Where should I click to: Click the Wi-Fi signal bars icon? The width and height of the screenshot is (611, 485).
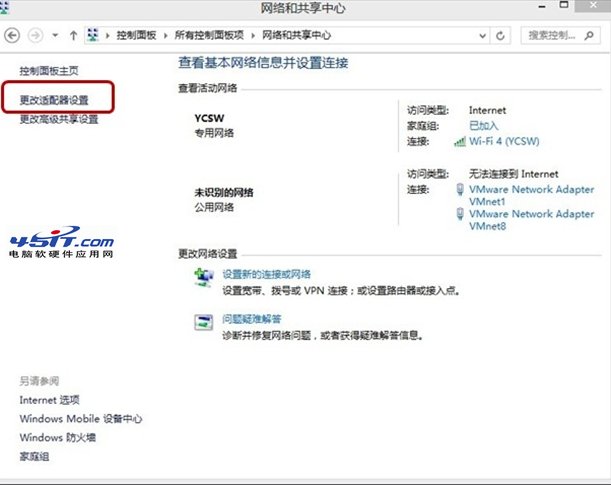[x=460, y=142]
